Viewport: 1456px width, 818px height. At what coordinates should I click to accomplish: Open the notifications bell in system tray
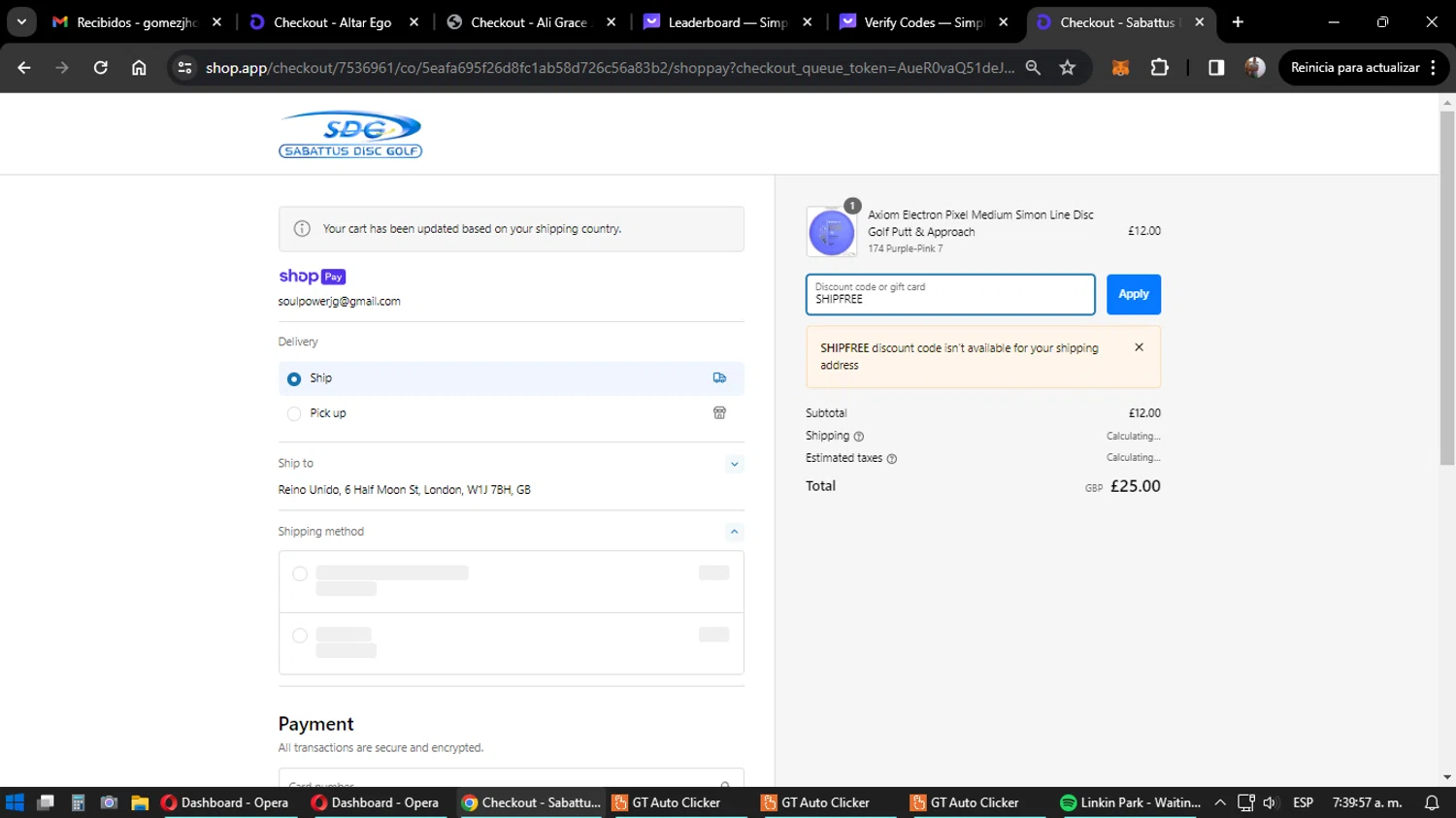click(x=1432, y=802)
